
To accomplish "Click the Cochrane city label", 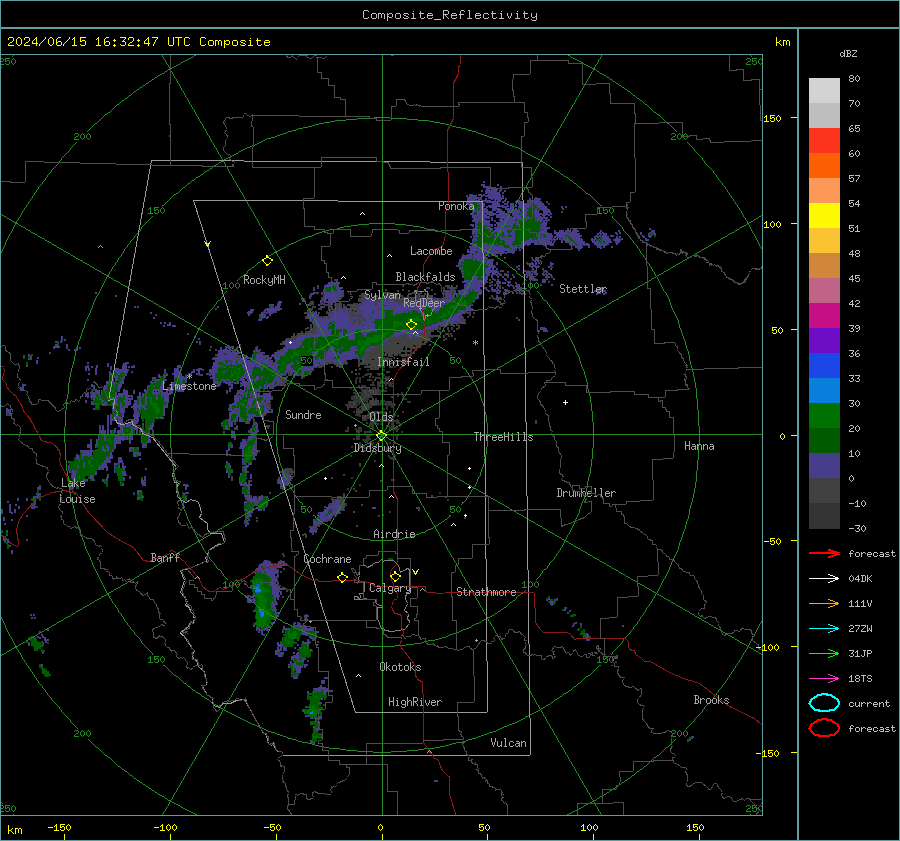I will pos(327,559).
